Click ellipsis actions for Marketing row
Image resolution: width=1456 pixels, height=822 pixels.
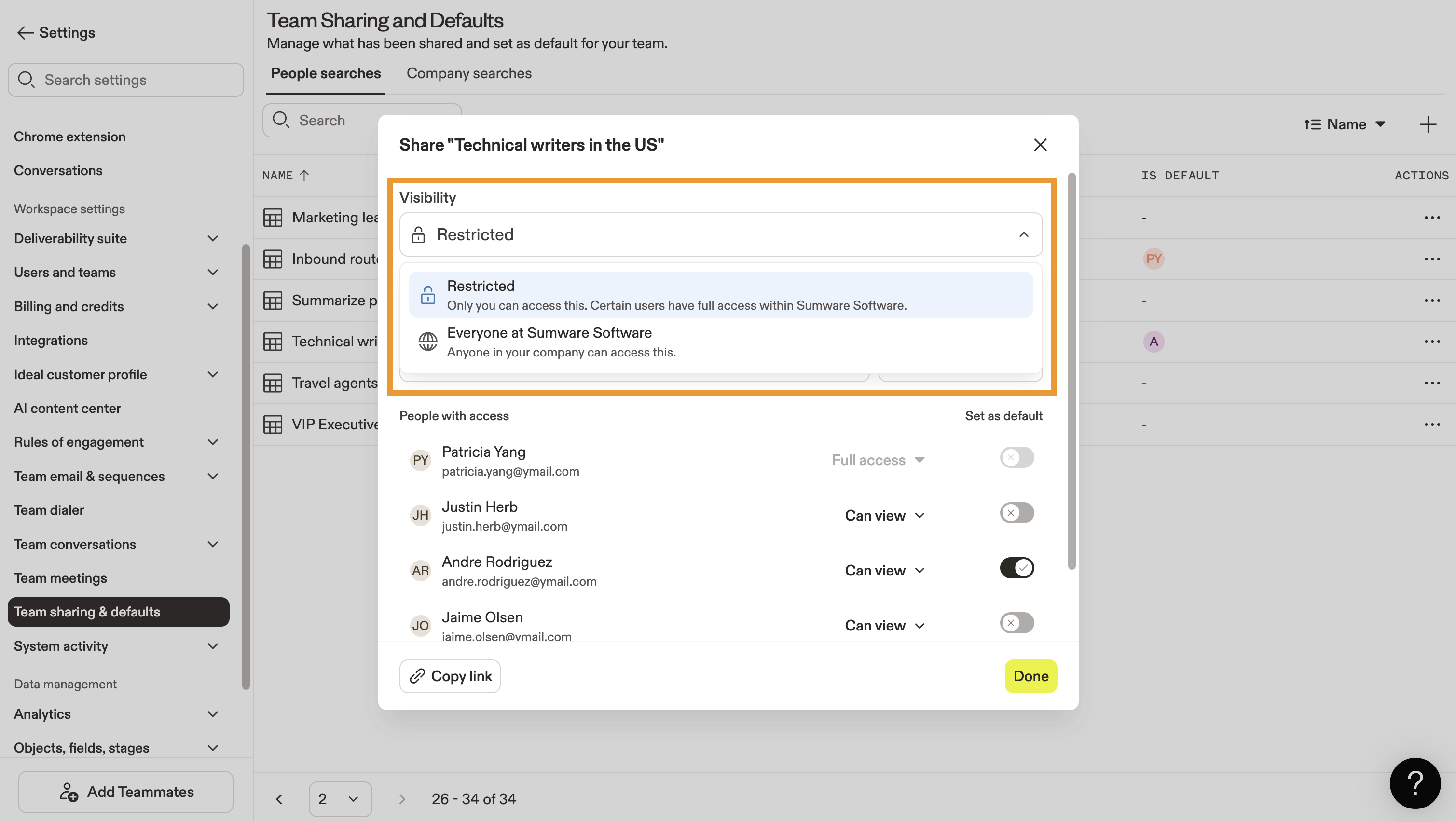[1432, 218]
